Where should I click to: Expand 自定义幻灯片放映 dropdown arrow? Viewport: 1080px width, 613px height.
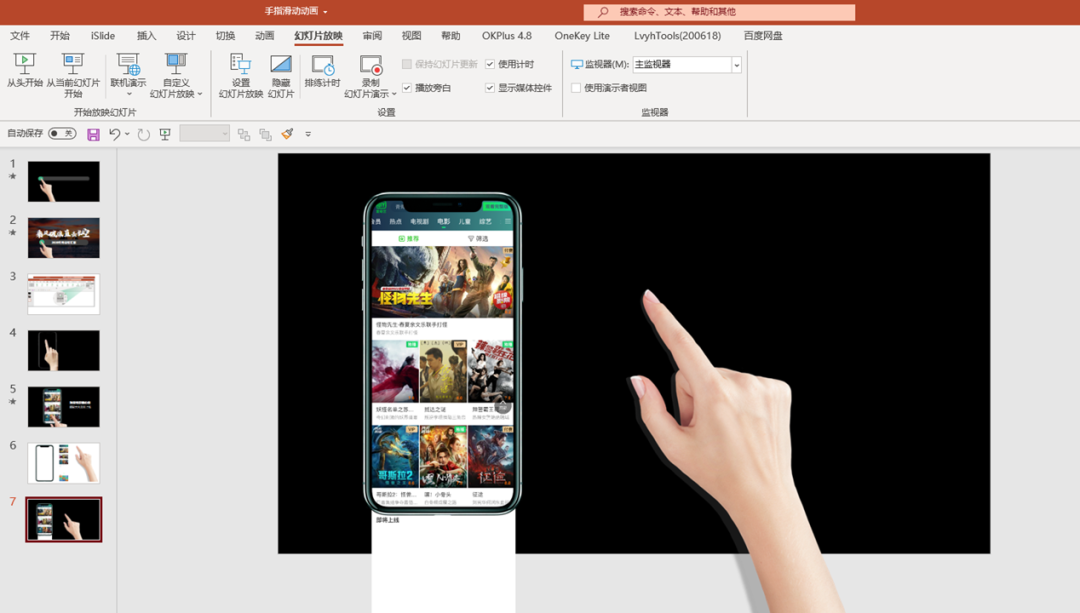200,94
